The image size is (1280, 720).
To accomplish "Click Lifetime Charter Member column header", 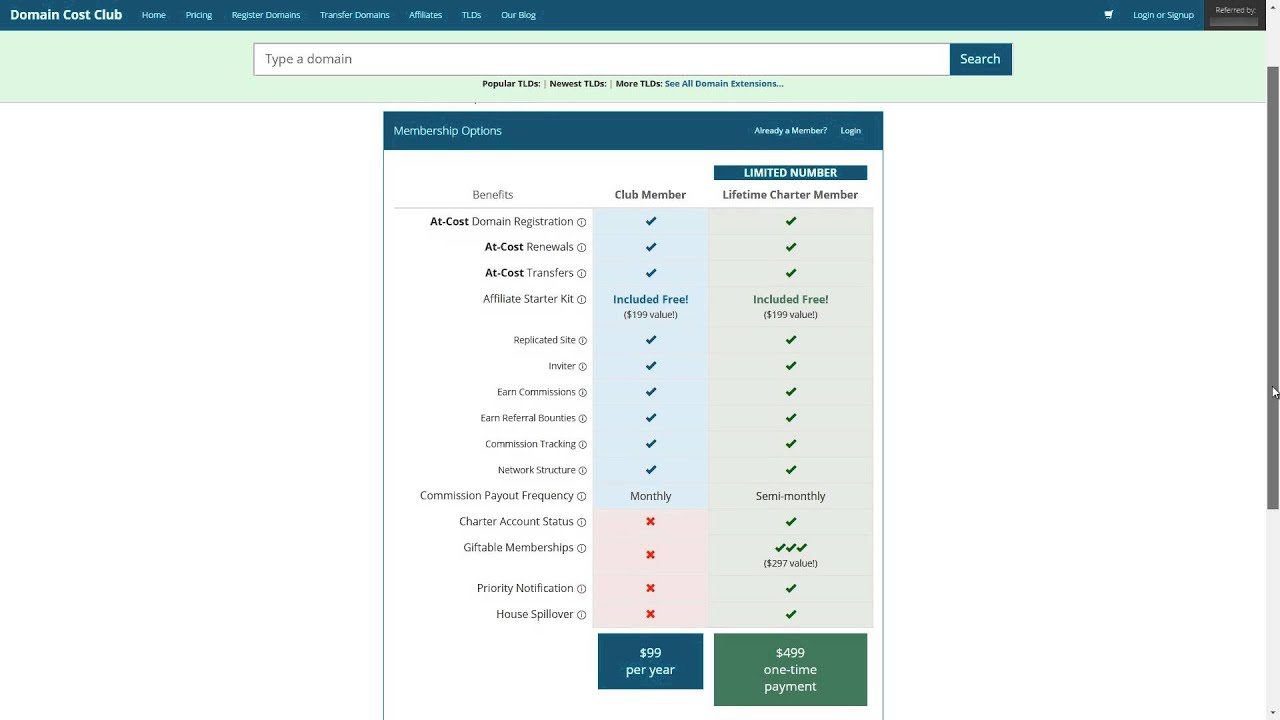I will 790,195.
